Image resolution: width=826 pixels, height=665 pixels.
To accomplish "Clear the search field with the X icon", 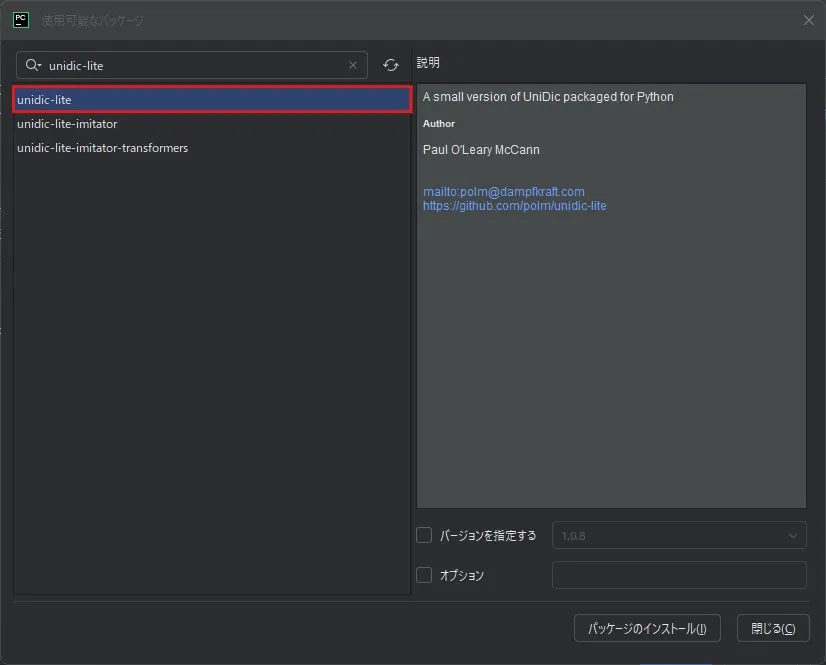I will pos(353,65).
